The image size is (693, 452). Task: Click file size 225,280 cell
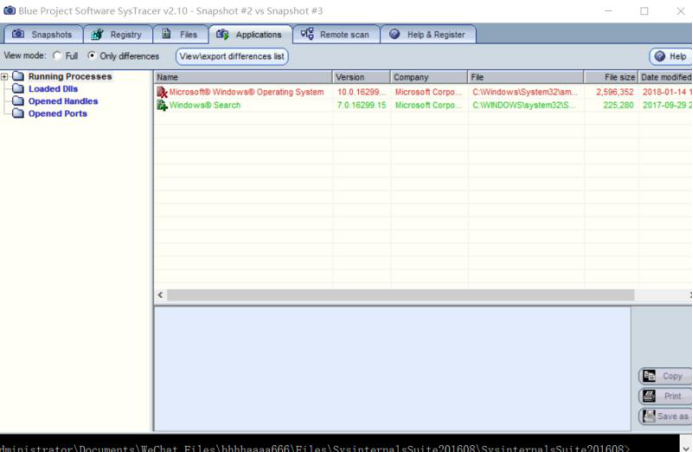click(618, 105)
